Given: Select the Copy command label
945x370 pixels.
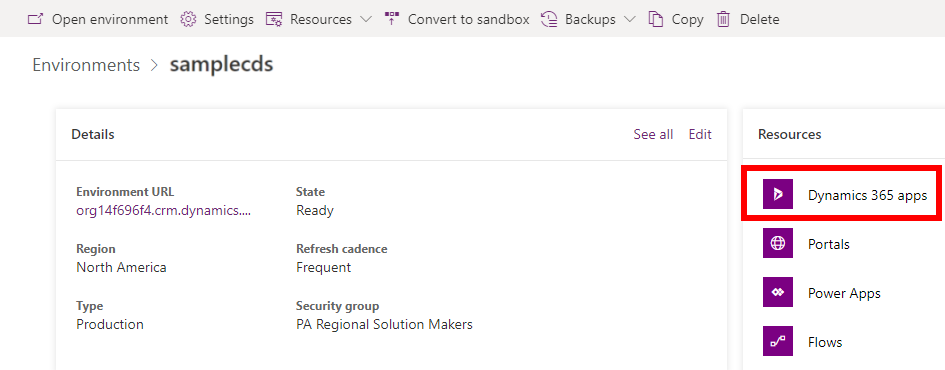Looking at the screenshot, I should pos(688,19).
